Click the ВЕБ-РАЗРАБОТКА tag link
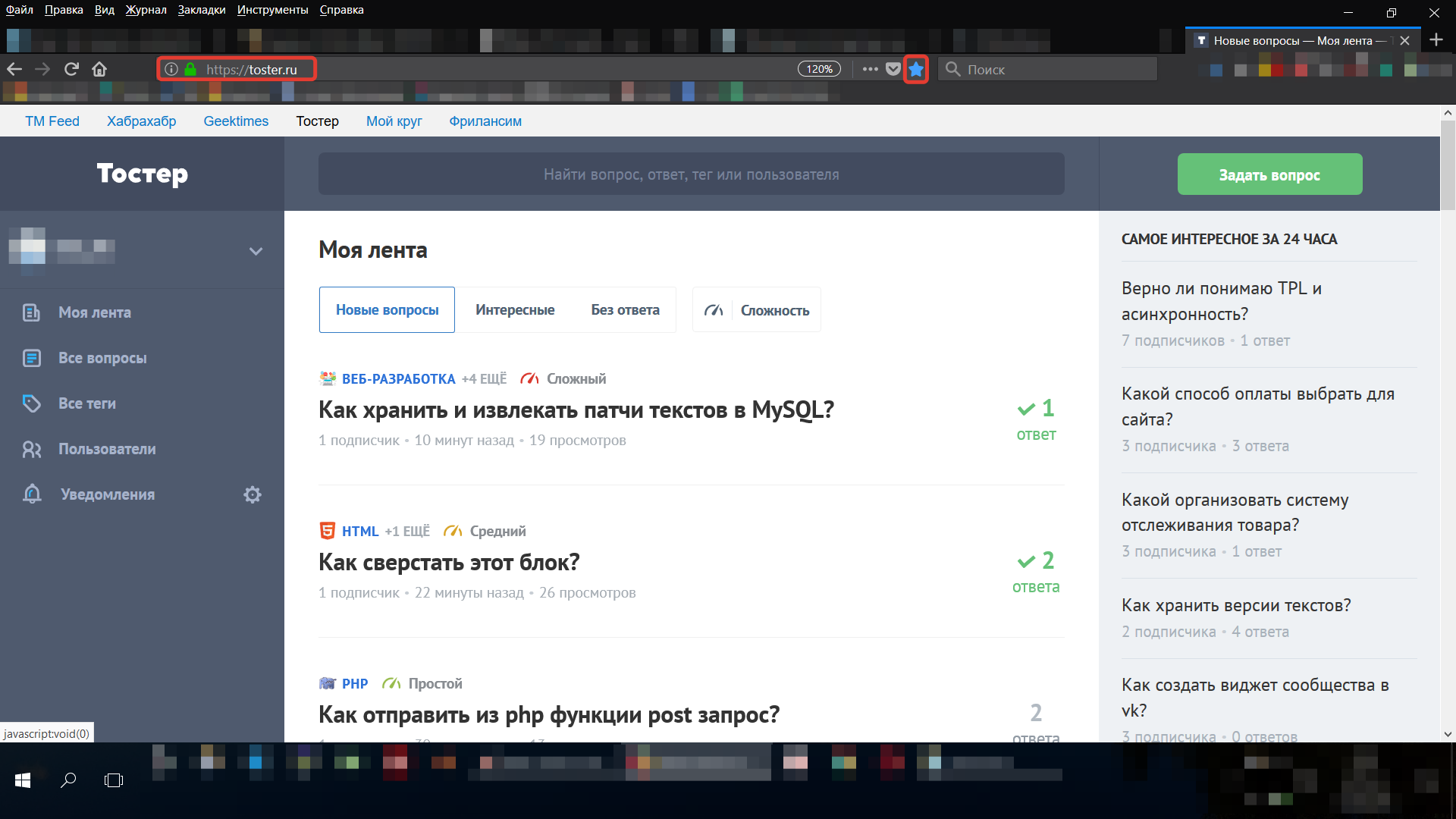 click(x=398, y=378)
